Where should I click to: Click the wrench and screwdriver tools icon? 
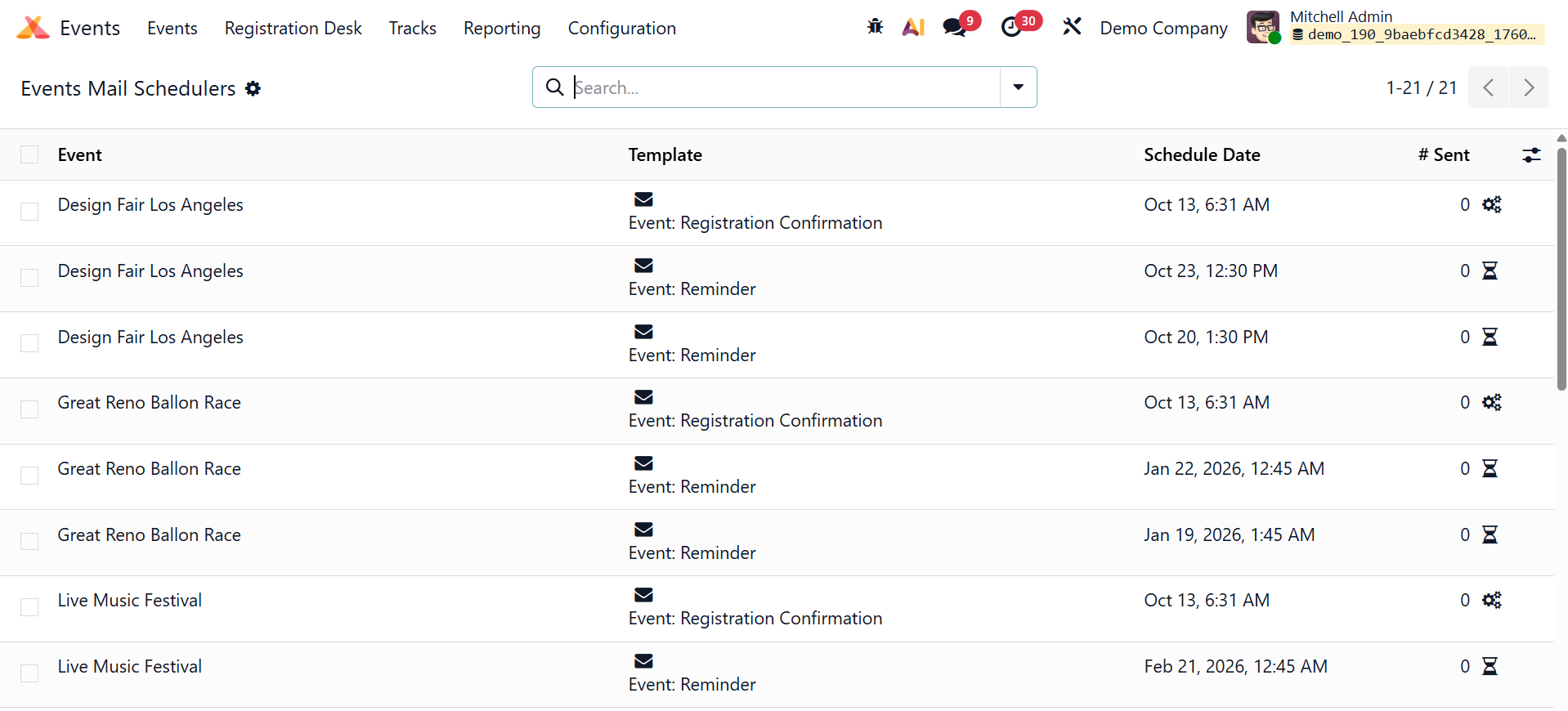pos(1072,27)
